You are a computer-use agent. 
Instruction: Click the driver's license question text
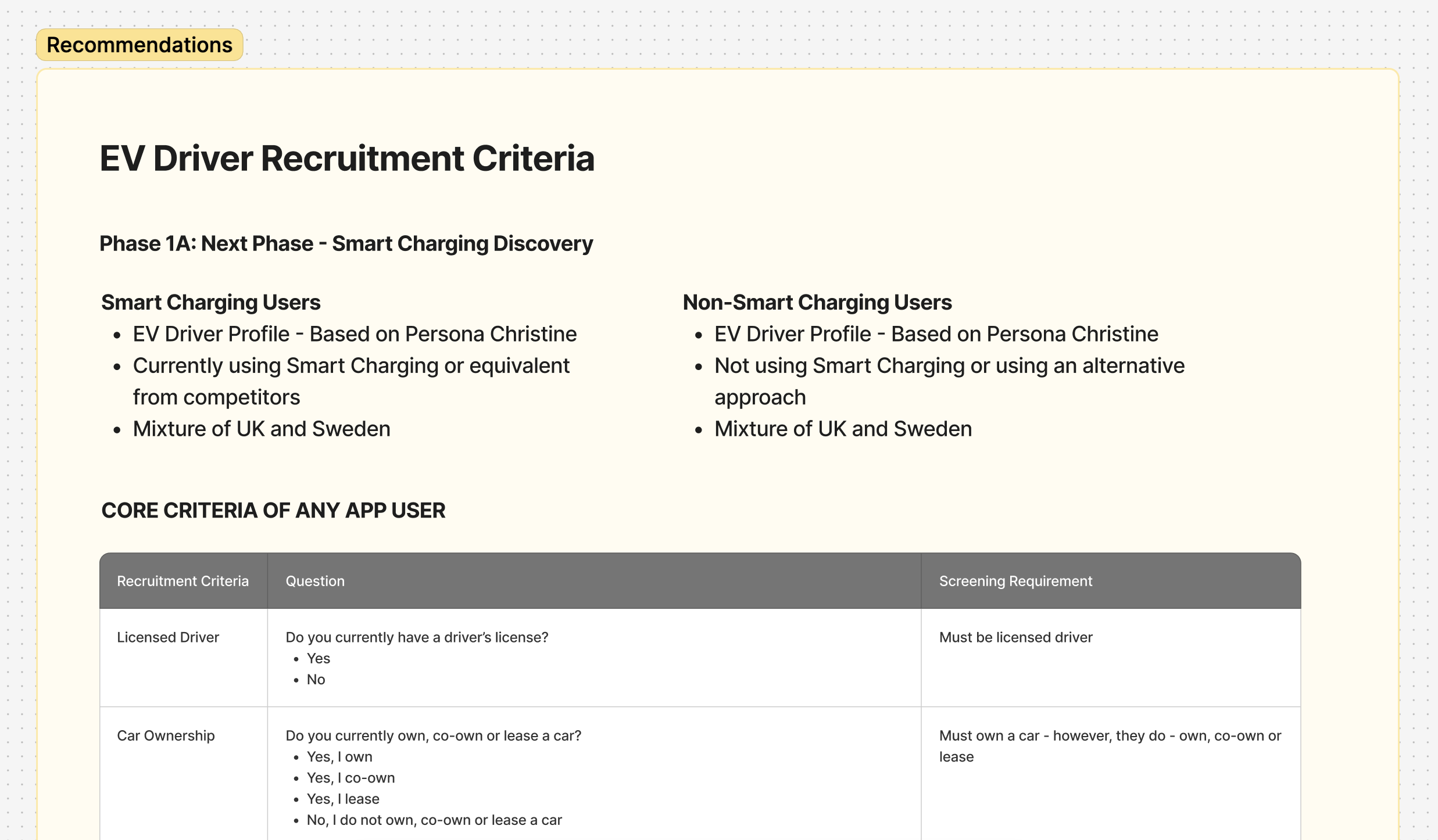click(417, 637)
